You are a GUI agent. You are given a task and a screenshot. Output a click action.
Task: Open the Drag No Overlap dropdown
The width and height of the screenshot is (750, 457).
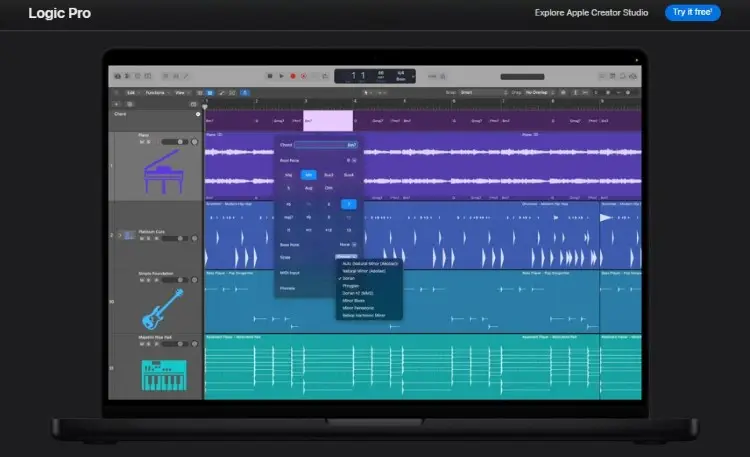pos(540,92)
